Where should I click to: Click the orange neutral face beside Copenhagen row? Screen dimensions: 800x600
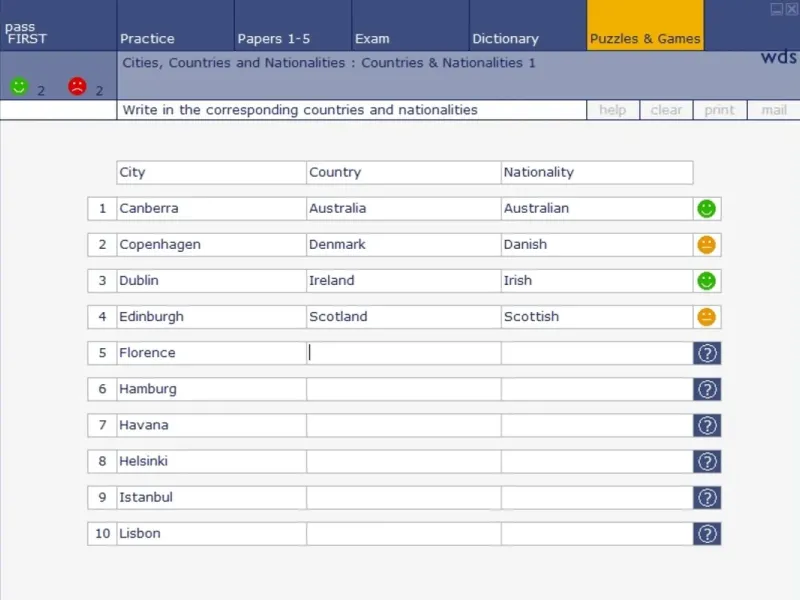tap(707, 245)
